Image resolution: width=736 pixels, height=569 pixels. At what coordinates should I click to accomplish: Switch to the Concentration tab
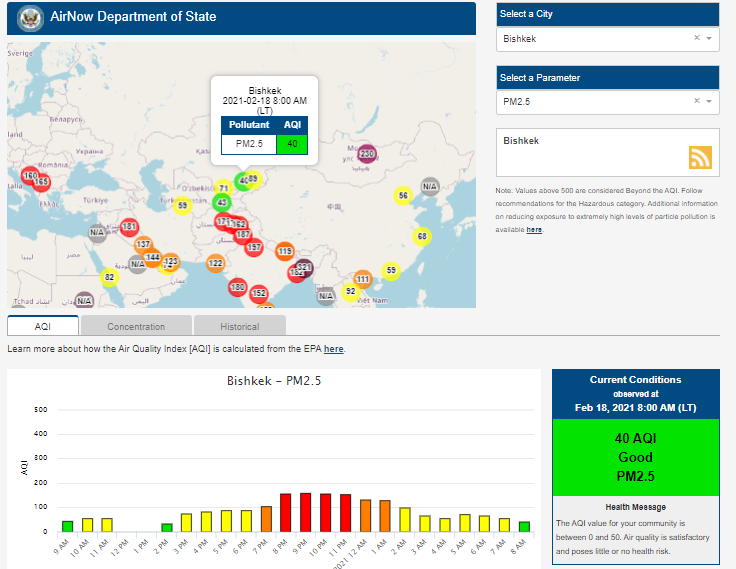136,326
